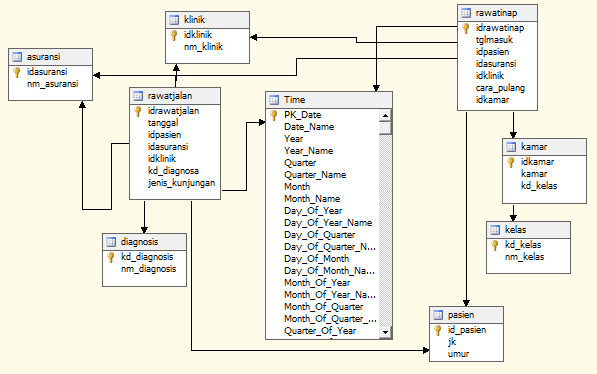597x374 pixels.
Task: Click the Time table icon
Action: pos(274,100)
